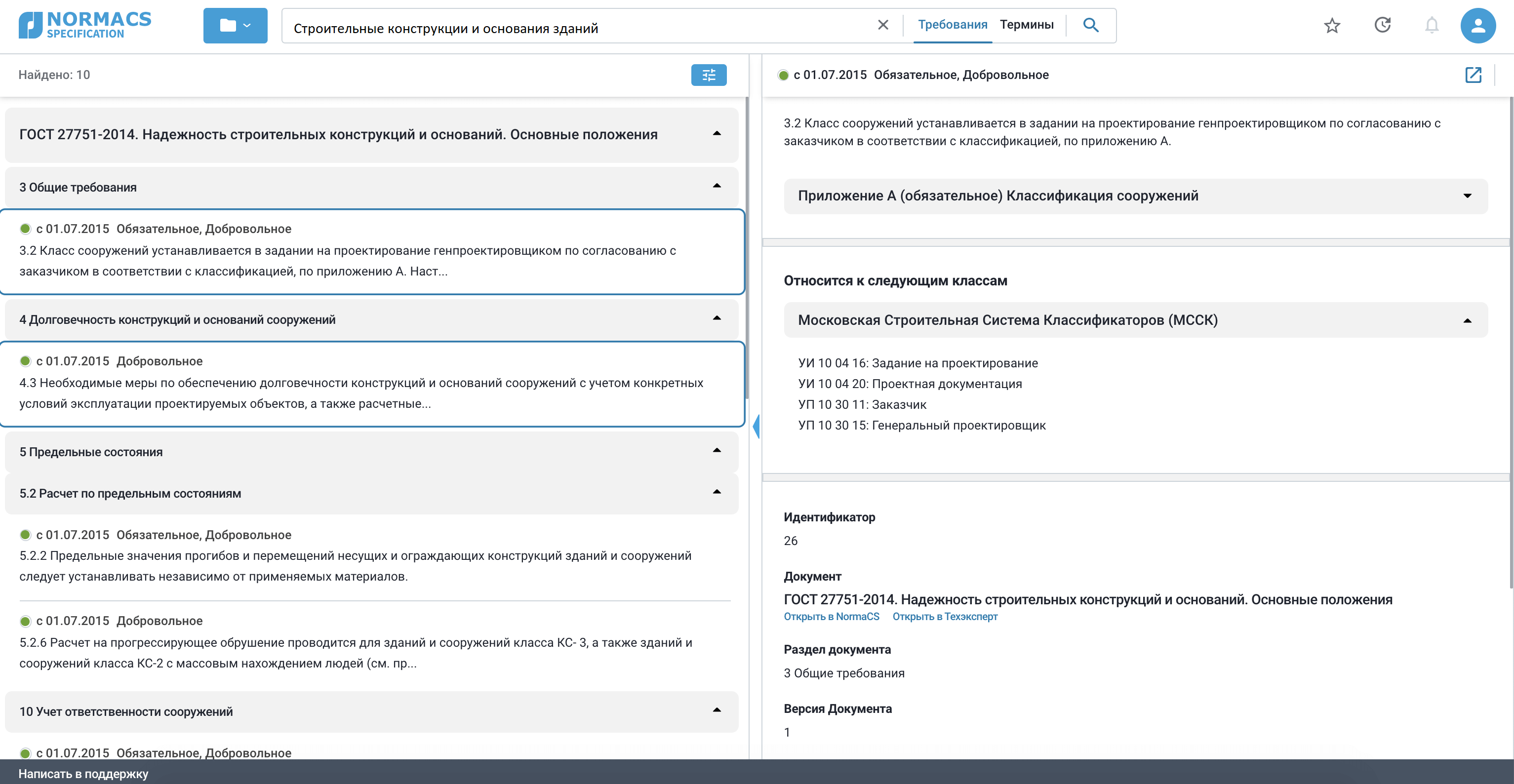This screenshot has width=1514, height=784.
Task: Open requirement in new window icon
Action: click(1473, 75)
